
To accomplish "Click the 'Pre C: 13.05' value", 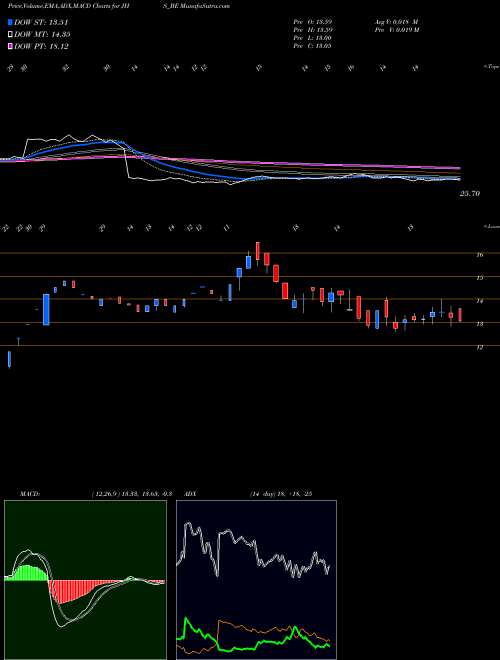I will coord(312,46).
